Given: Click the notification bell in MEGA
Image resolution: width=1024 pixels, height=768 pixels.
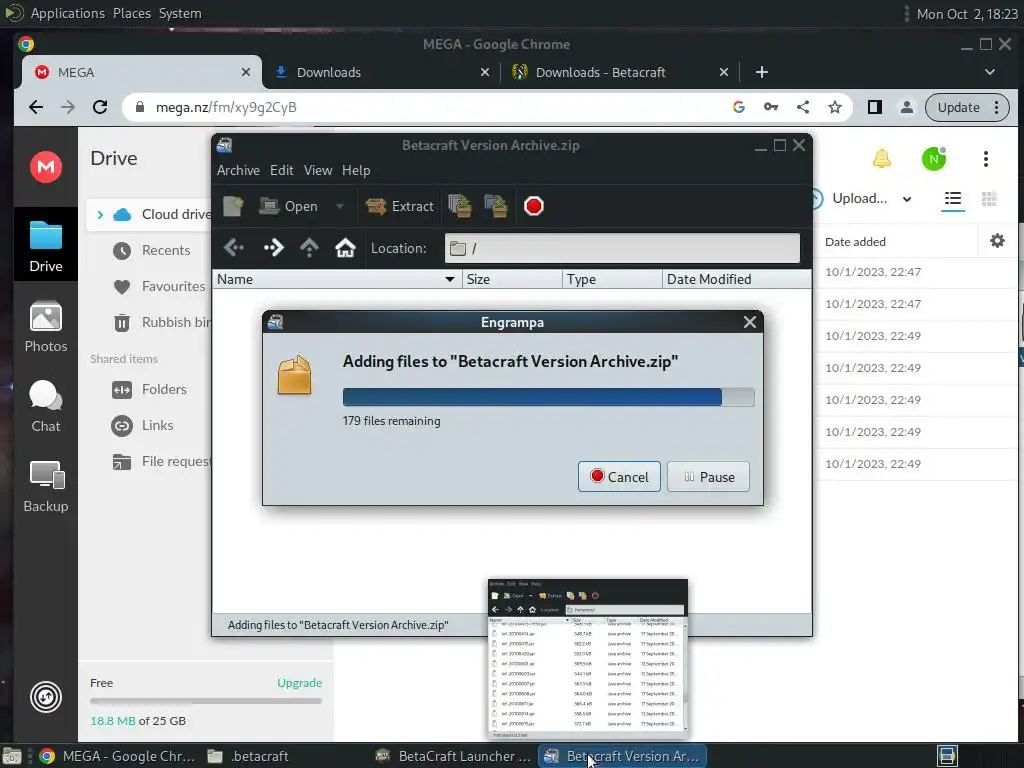Looking at the screenshot, I should click(882, 158).
